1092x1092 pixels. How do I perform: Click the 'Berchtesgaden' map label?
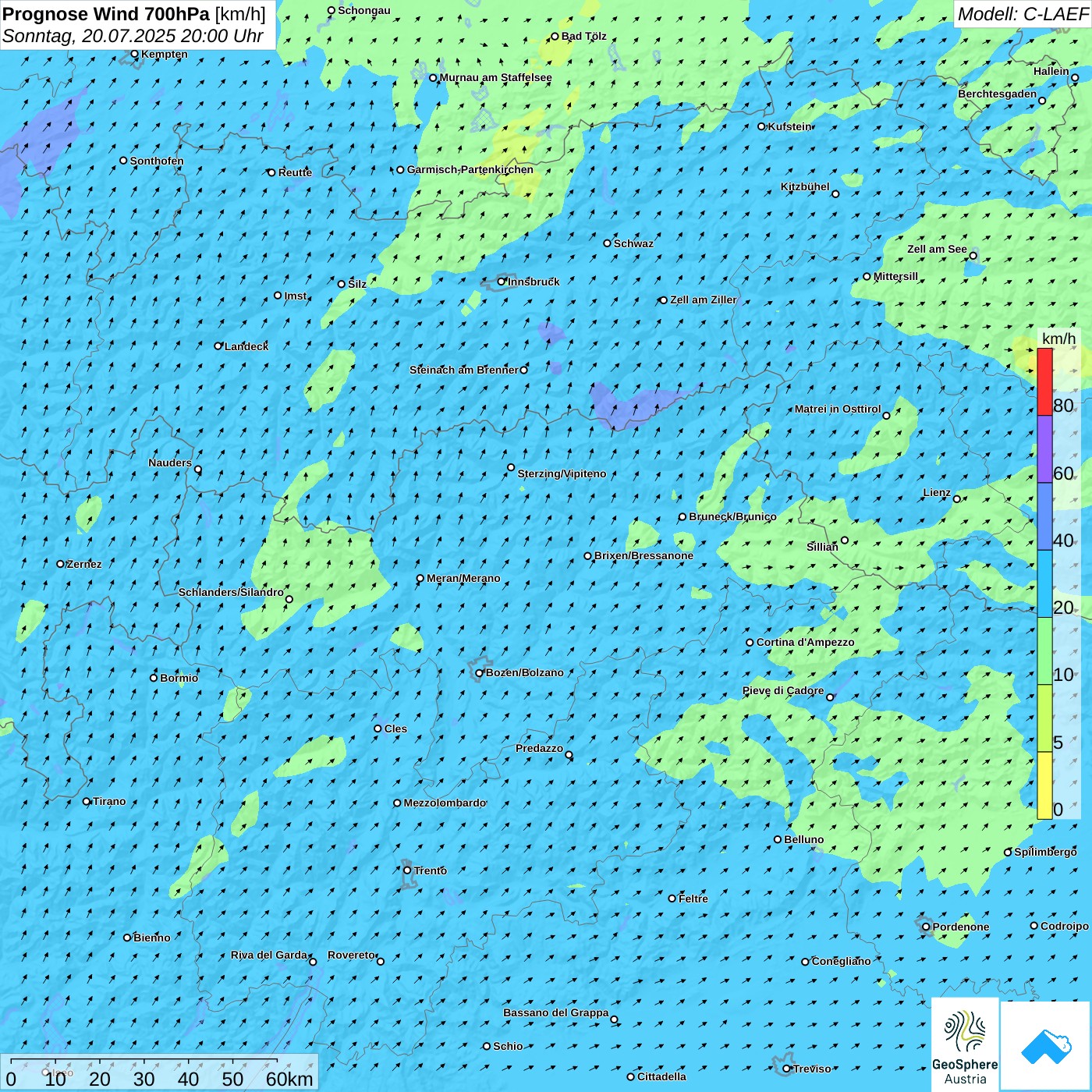pos(998,94)
